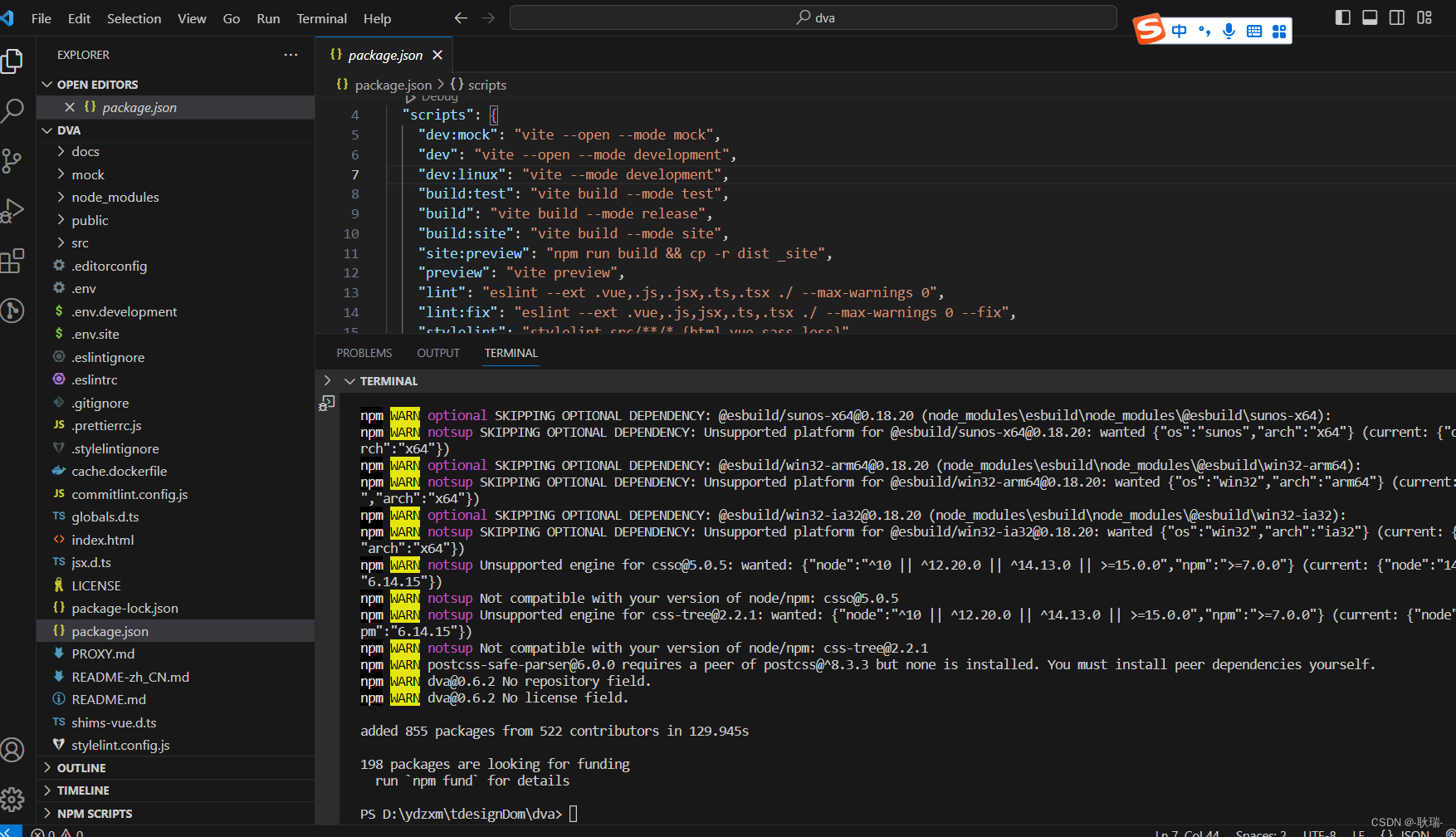Toggle Sogou punctuation mode
Screen dimensions: 1456x837
(x=1204, y=32)
